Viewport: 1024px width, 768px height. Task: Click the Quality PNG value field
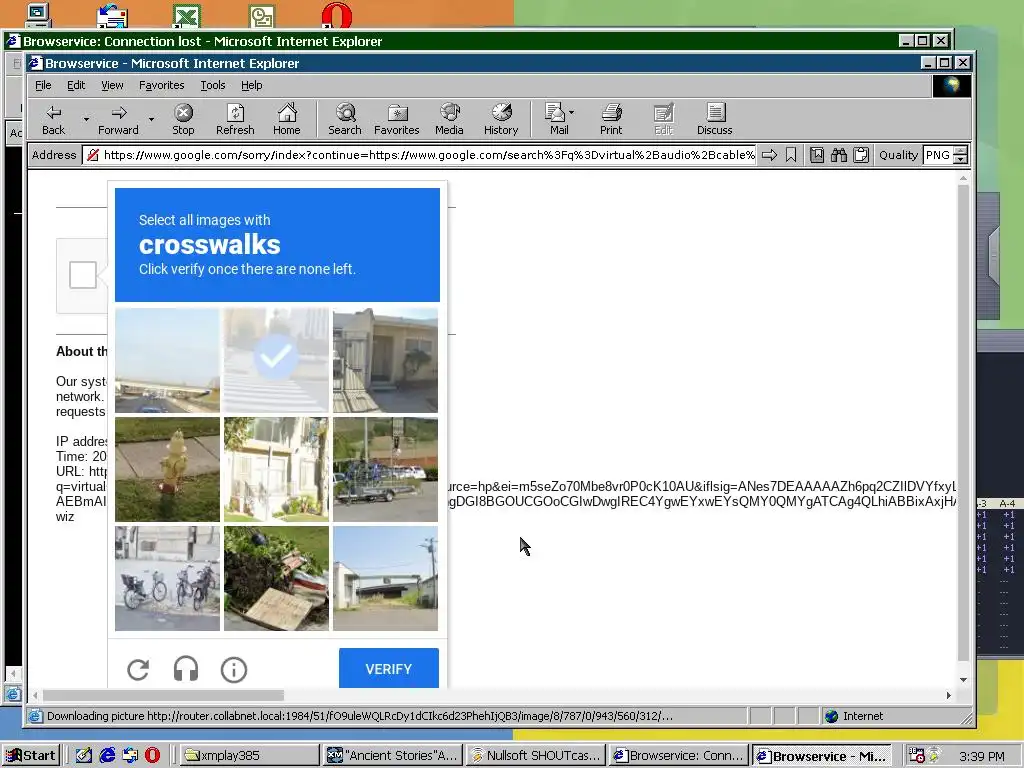[x=938, y=155]
